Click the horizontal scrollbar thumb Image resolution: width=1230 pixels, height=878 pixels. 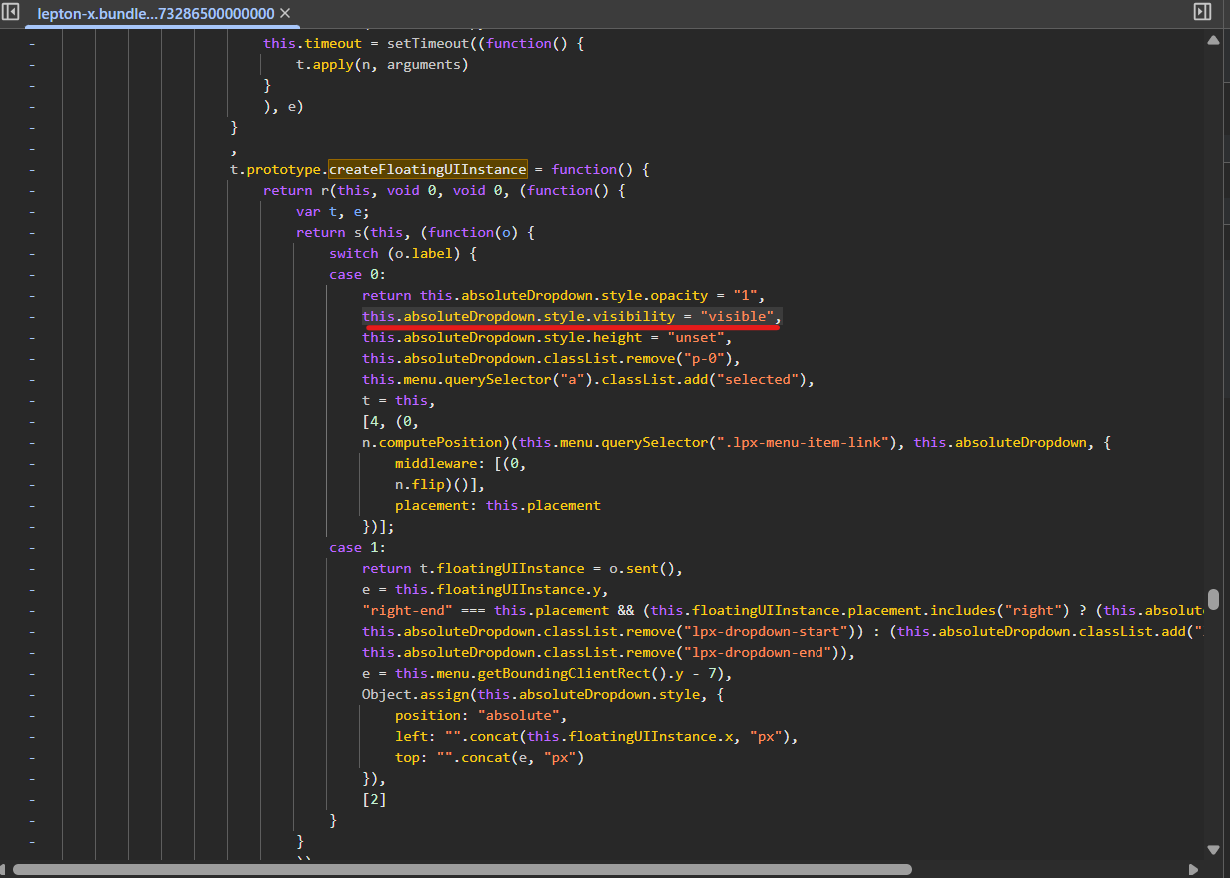(x=462, y=870)
